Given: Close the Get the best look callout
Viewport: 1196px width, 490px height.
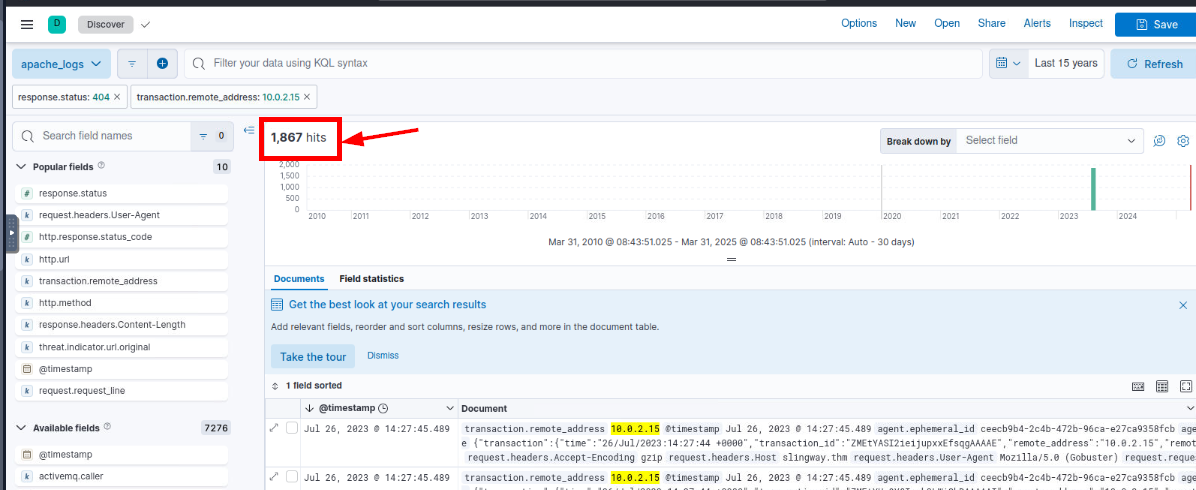Looking at the screenshot, I should [x=1183, y=305].
